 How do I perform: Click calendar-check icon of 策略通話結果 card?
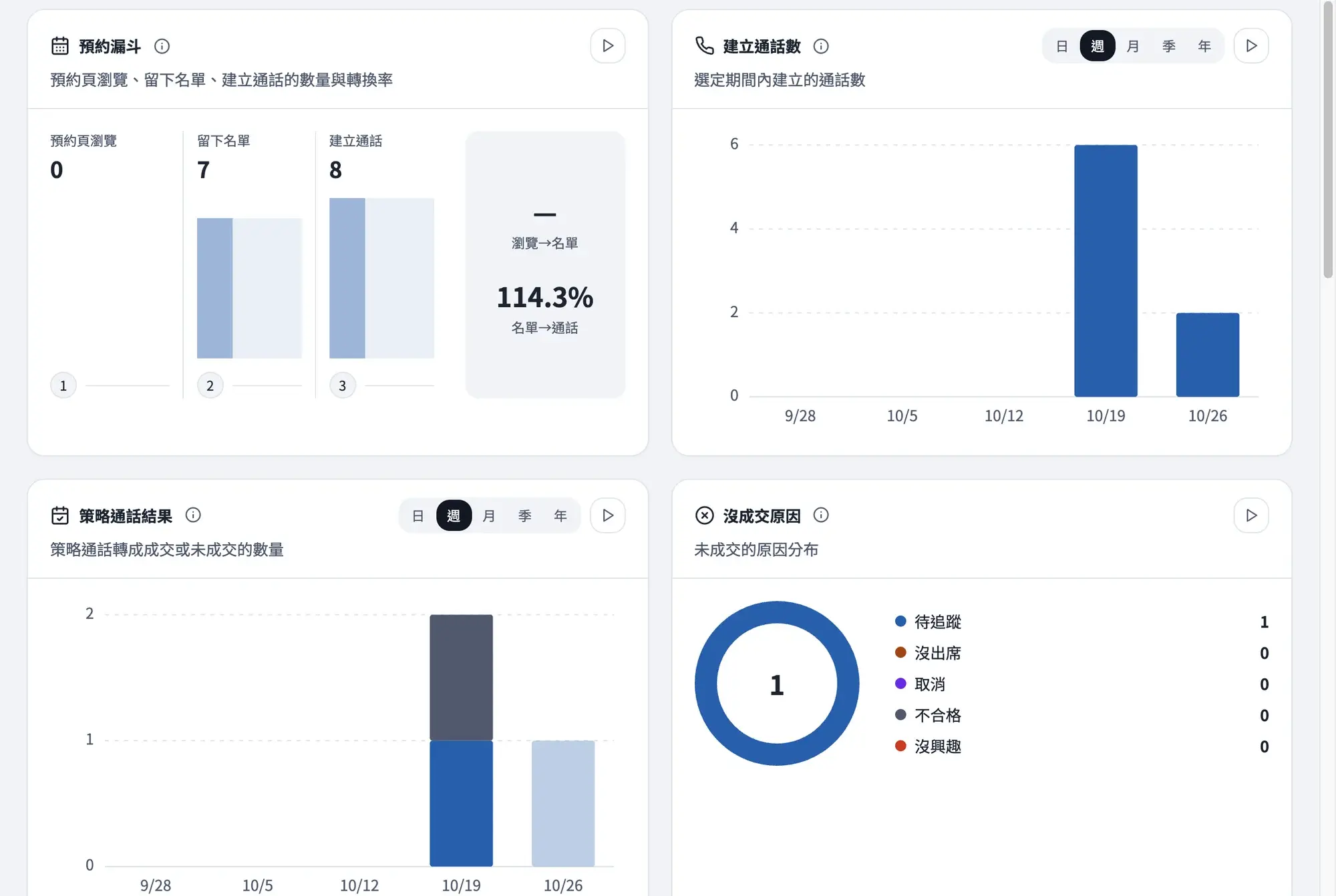pyautogui.click(x=60, y=515)
